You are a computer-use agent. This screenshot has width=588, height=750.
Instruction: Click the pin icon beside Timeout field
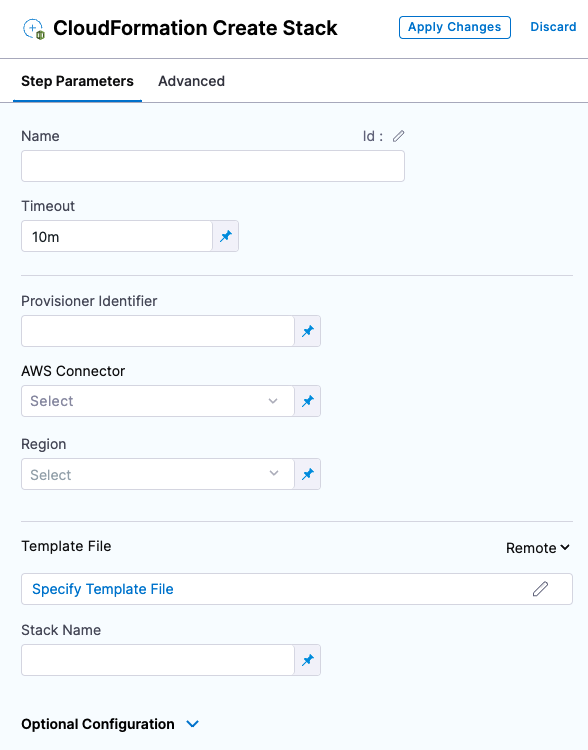click(x=226, y=236)
